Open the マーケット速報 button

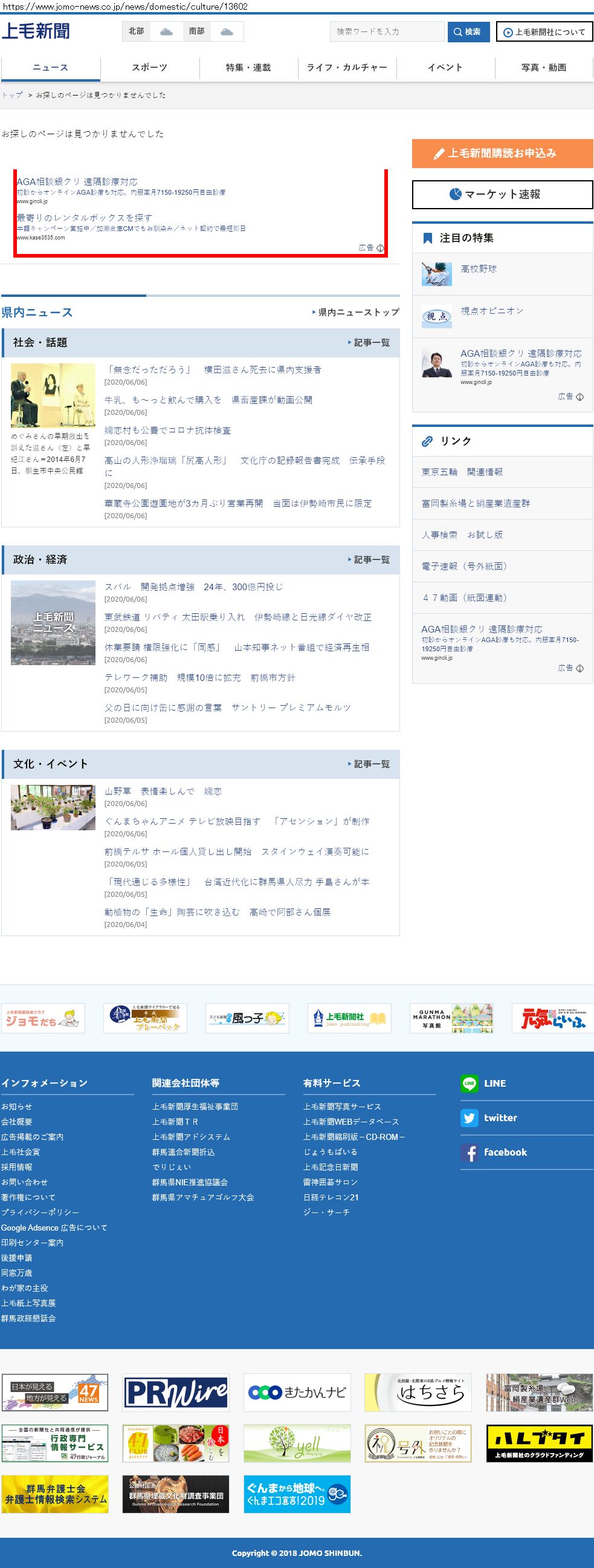tap(502, 195)
